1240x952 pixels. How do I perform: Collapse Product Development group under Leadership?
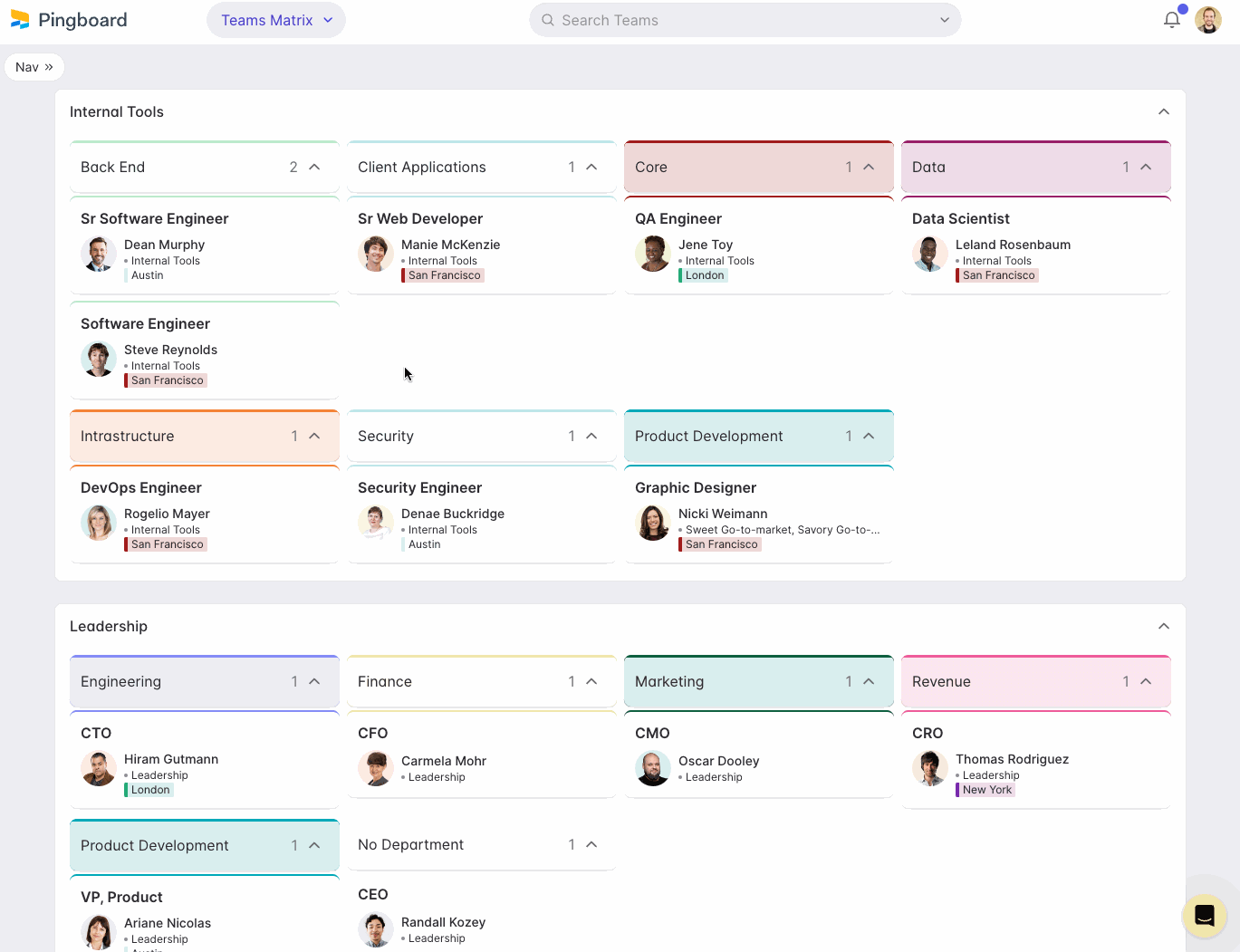pyautogui.click(x=314, y=845)
